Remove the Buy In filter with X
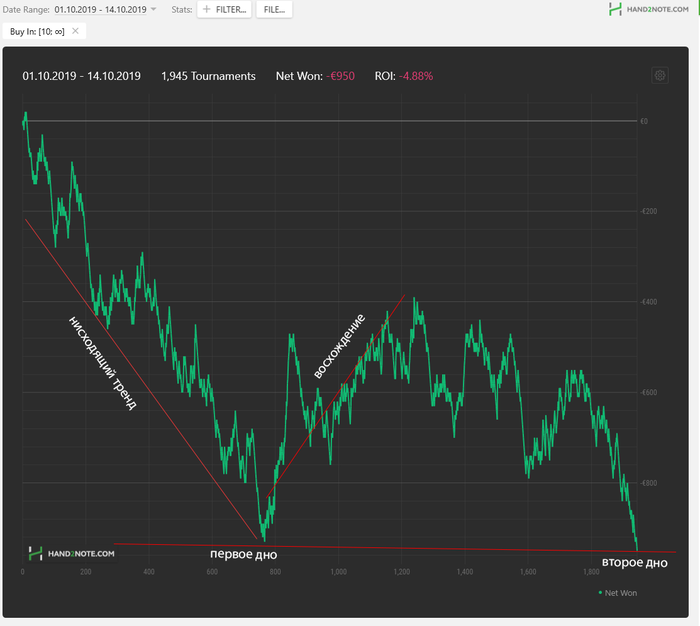 click(x=75, y=31)
